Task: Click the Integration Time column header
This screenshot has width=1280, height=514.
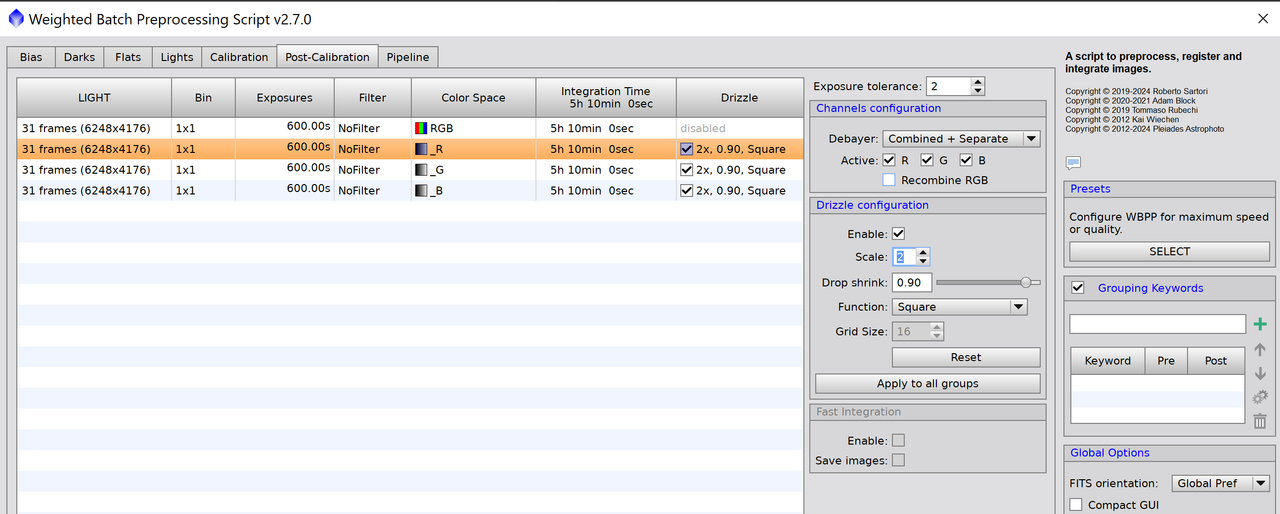Action: tap(606, 98)
